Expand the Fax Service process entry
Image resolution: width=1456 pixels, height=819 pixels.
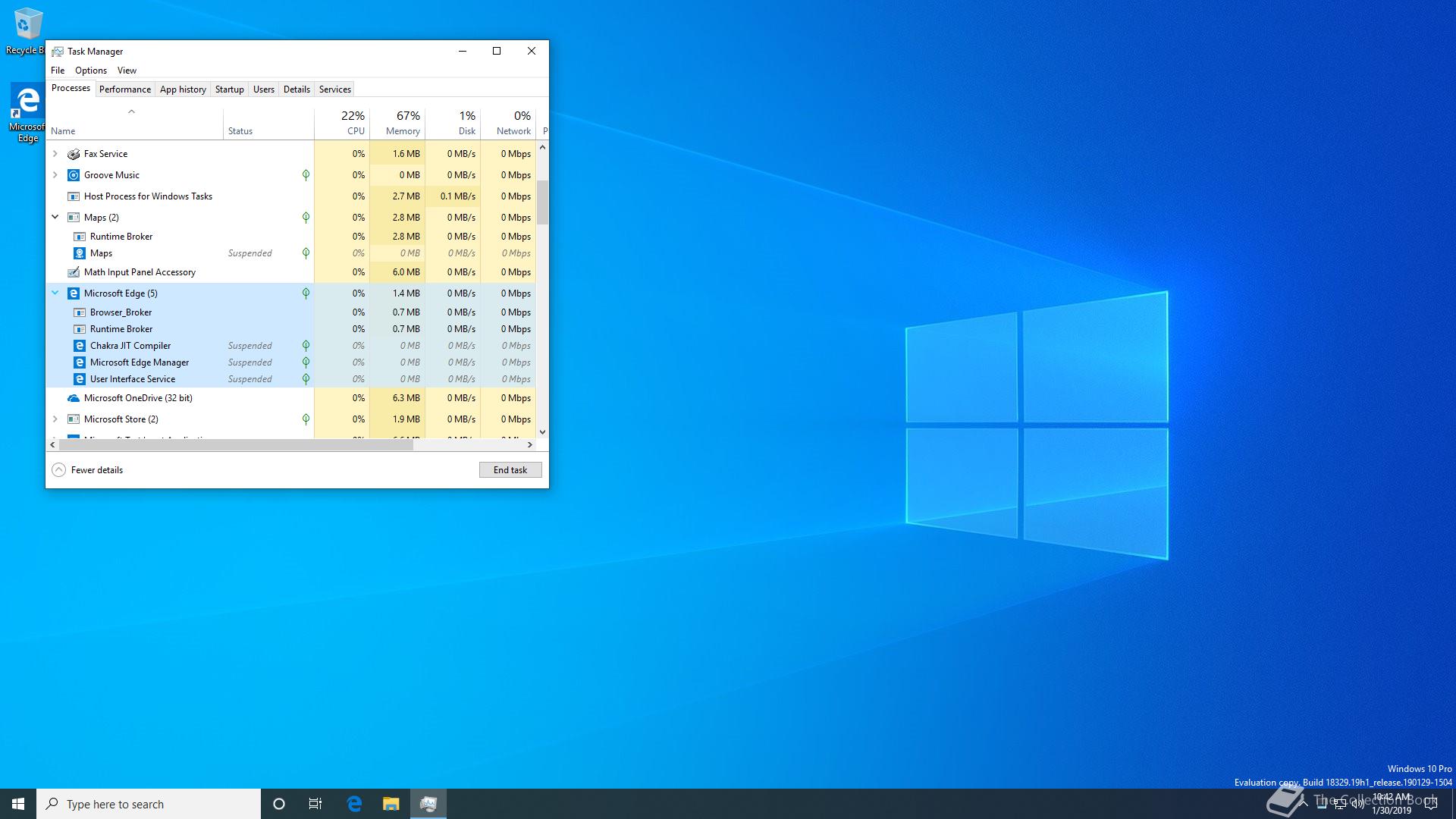[55, 154]
